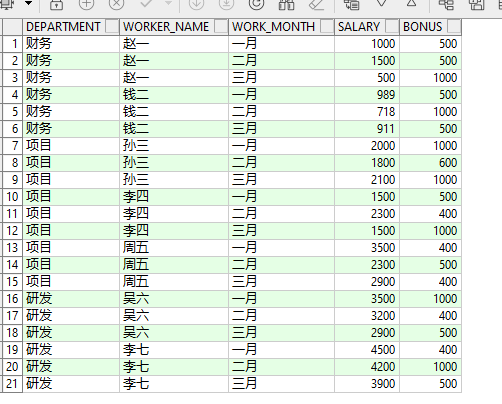Click the salary cell 4500 in row 19
The image size is (502, 404).
coord(367,350)
